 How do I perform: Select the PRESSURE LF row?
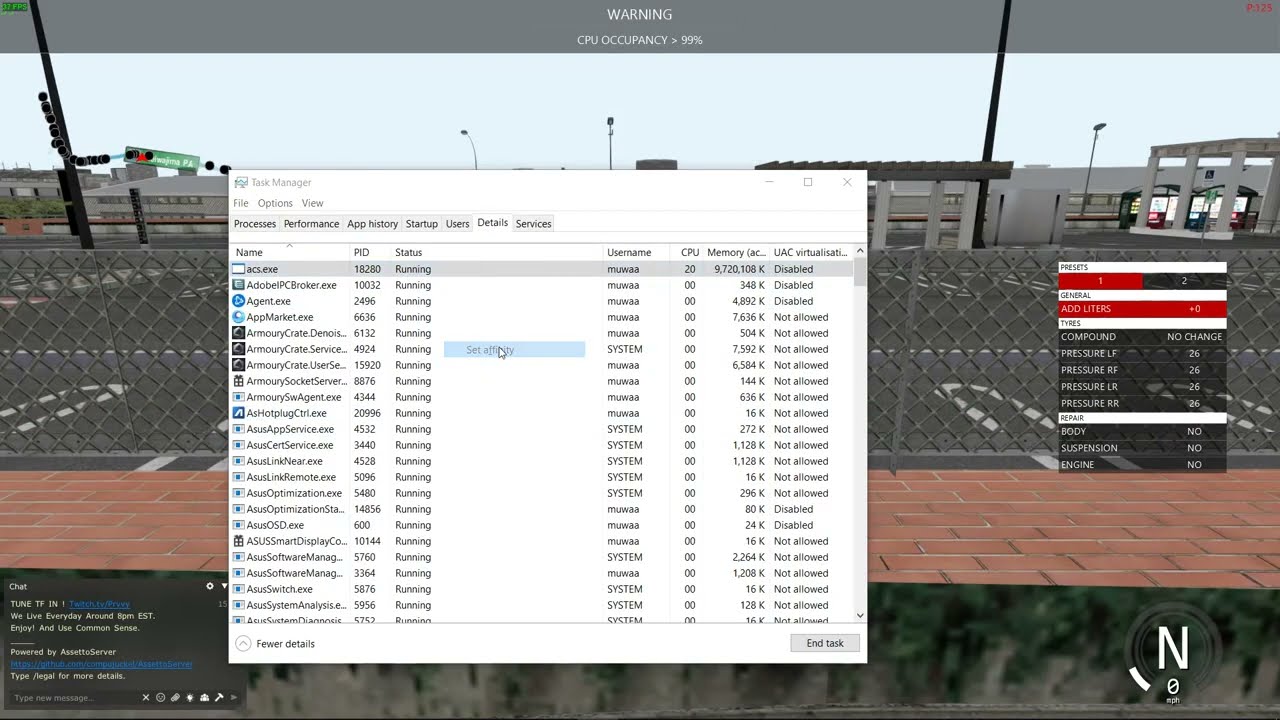coord(1142,354)
